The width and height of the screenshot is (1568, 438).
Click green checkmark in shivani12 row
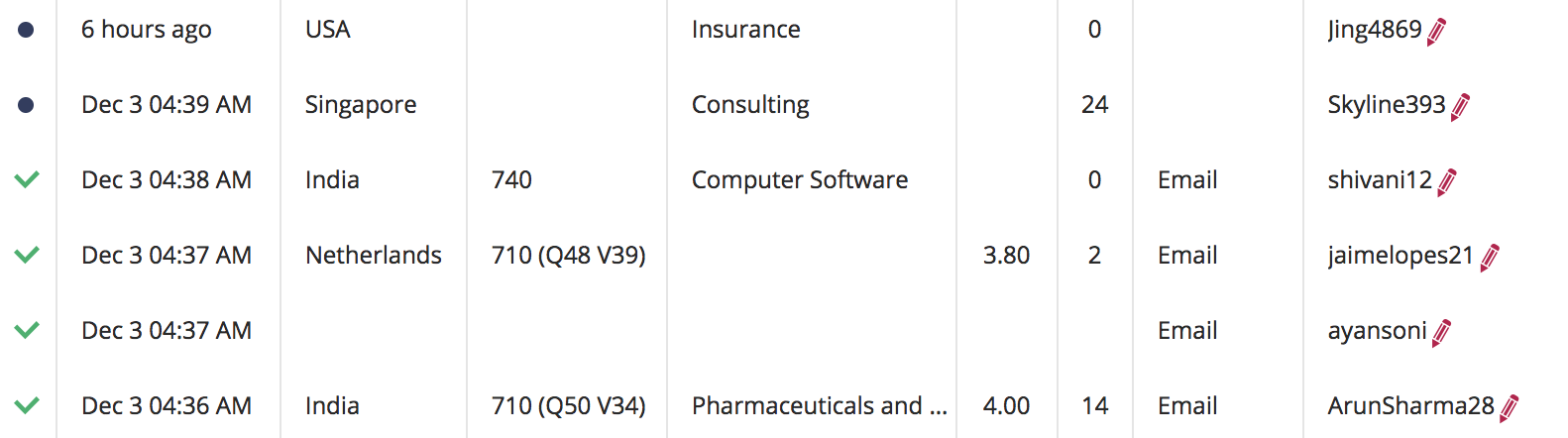[x=27, y=179]
